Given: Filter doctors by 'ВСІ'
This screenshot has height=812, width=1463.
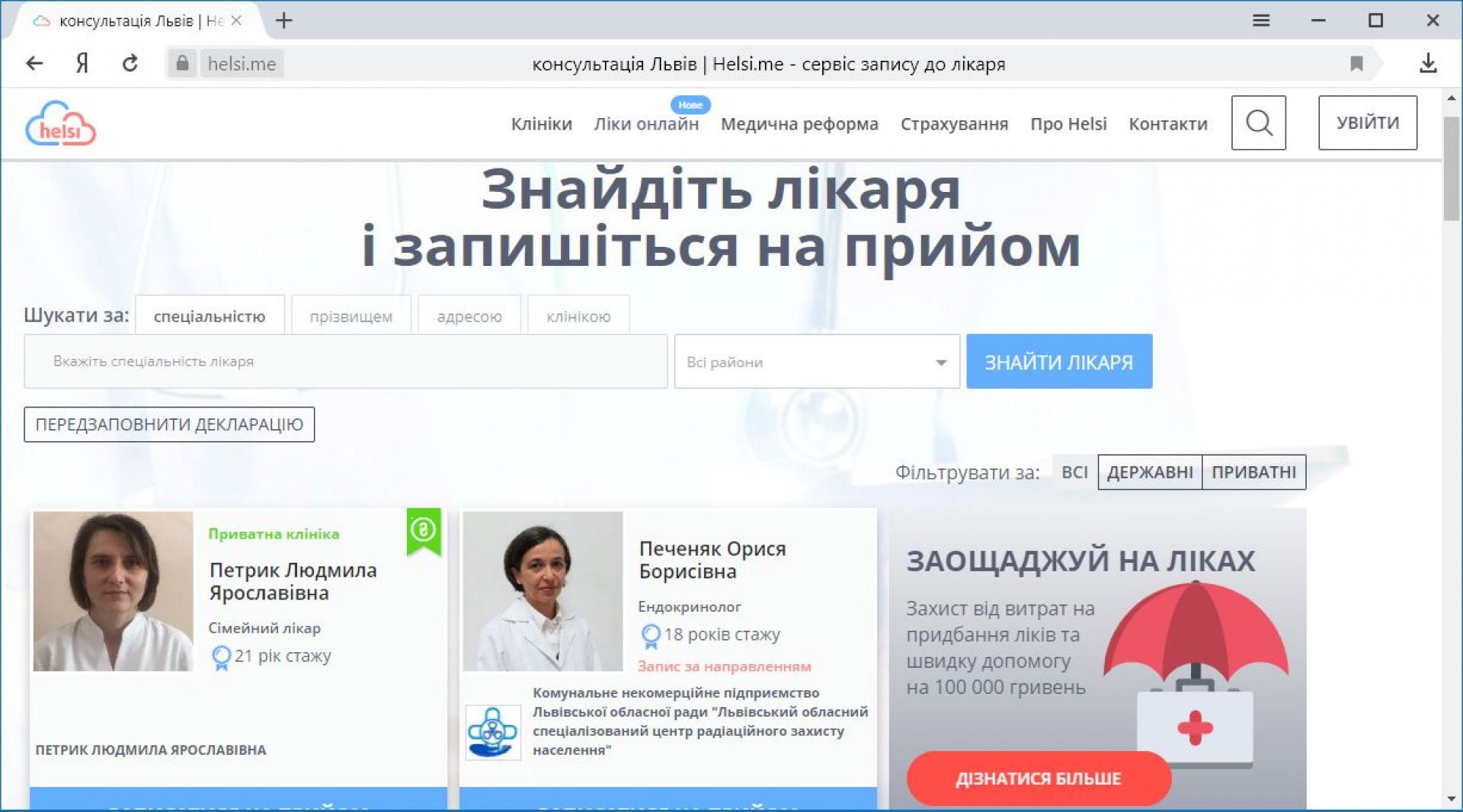Looking at the screenshot, I should (x=1074, y=472).
